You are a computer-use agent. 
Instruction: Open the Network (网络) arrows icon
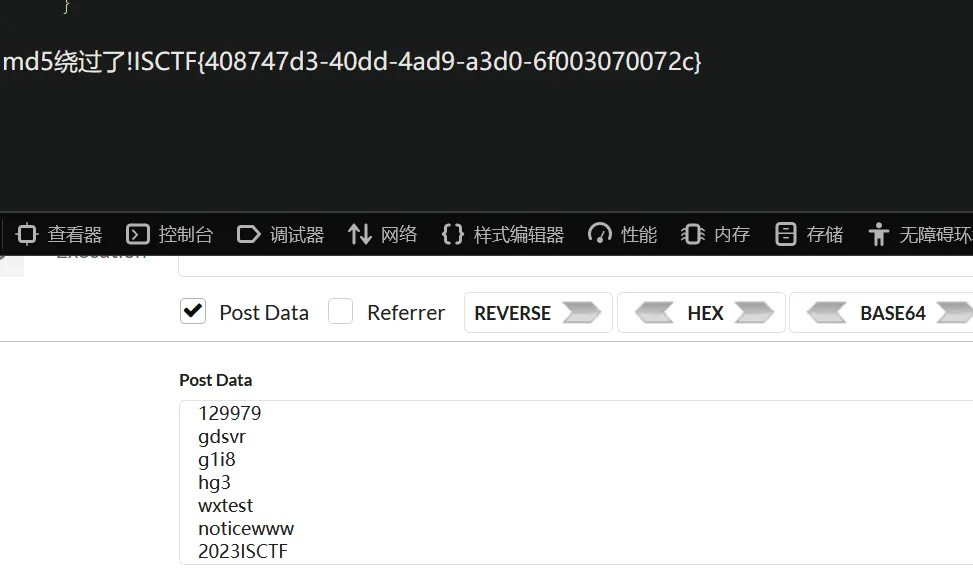[359, 235]
